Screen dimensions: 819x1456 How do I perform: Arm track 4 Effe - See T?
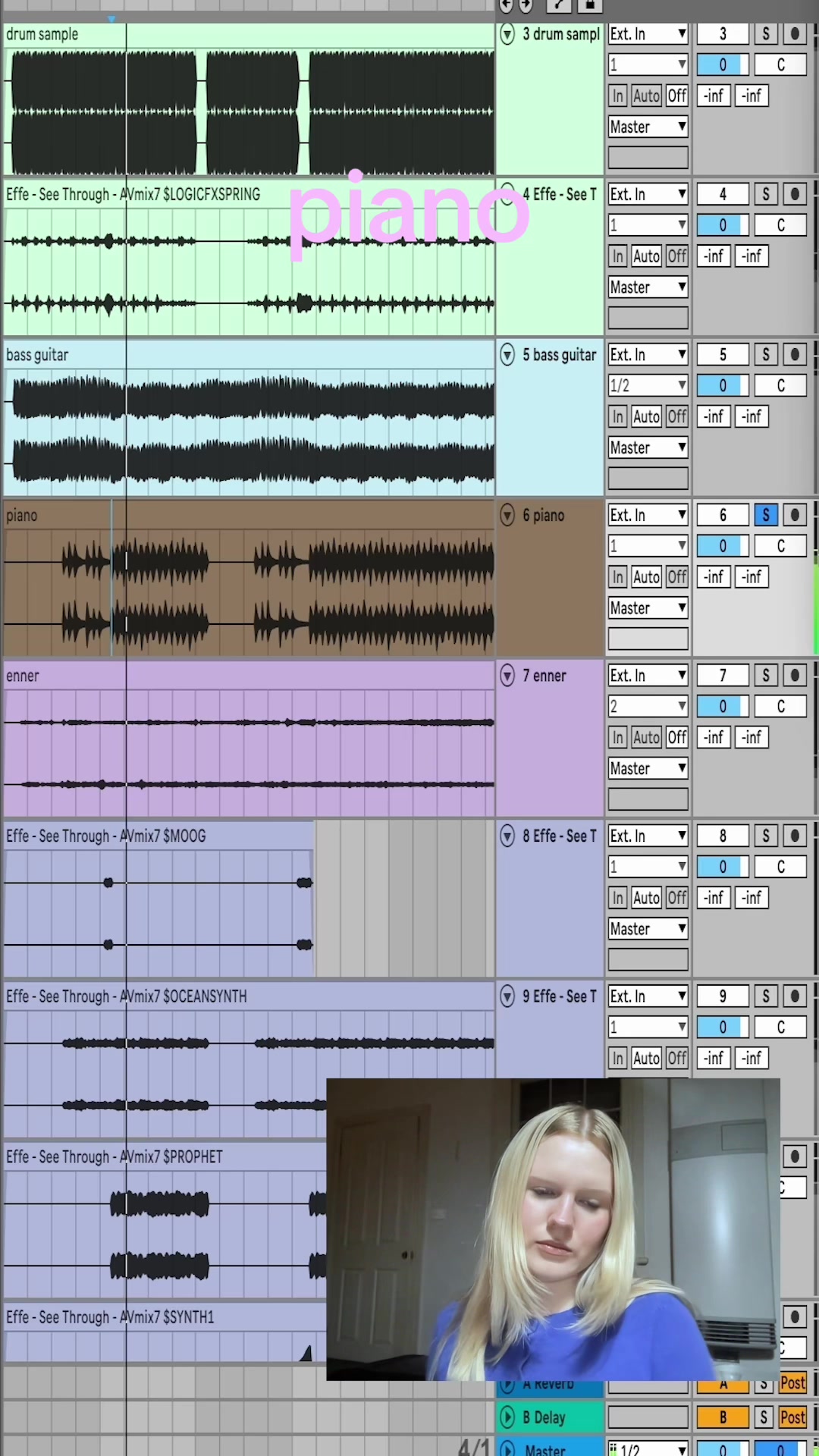tap(794, 194)
